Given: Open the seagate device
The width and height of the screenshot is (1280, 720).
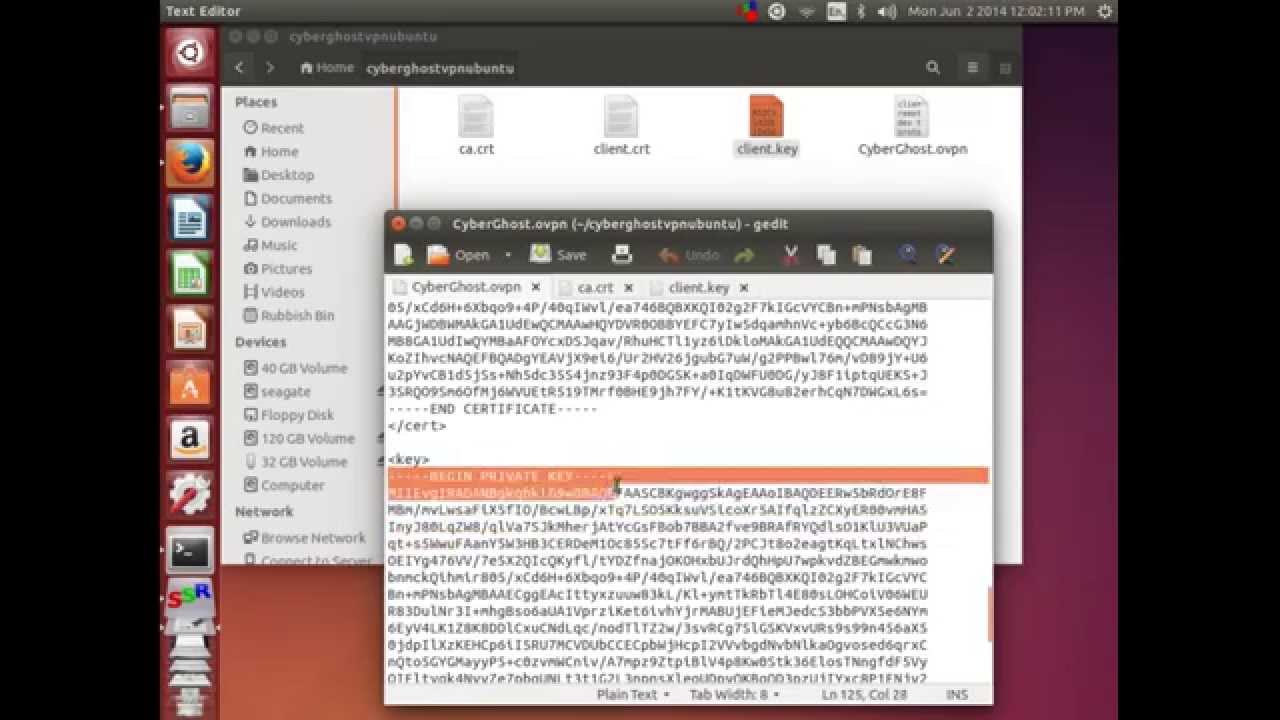Looking at the screenshot, I should (x=277, y=392).
